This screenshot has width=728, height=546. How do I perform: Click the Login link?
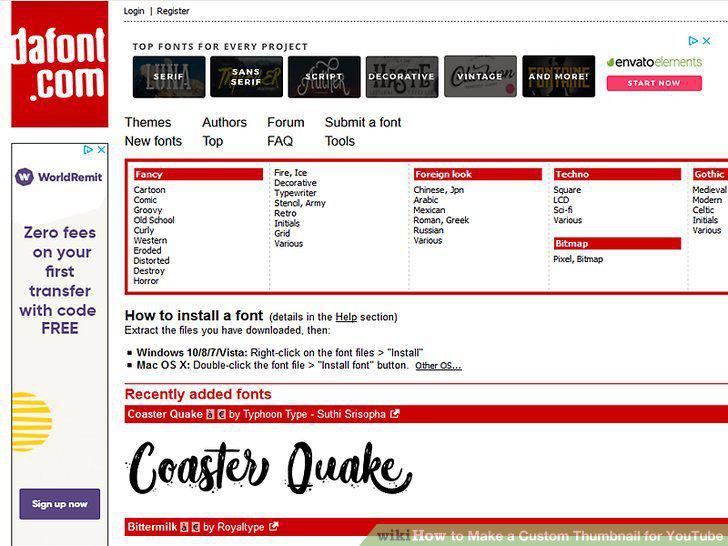coord(134,11)
